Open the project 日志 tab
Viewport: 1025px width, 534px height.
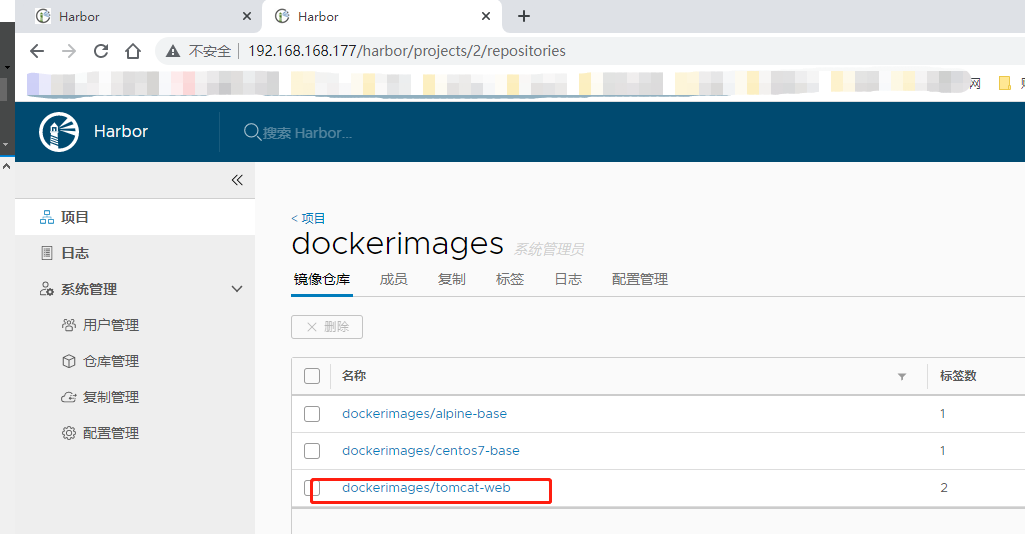click(x=568, y=280)
